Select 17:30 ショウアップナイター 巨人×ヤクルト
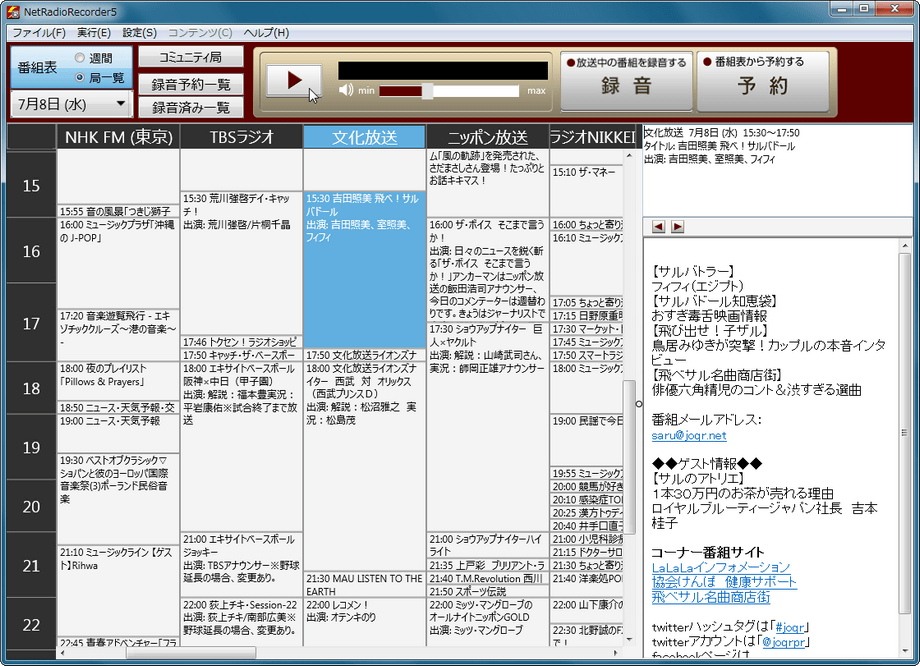Image resolution: width=920 pixels, height=666 pixels. [488, 427]
